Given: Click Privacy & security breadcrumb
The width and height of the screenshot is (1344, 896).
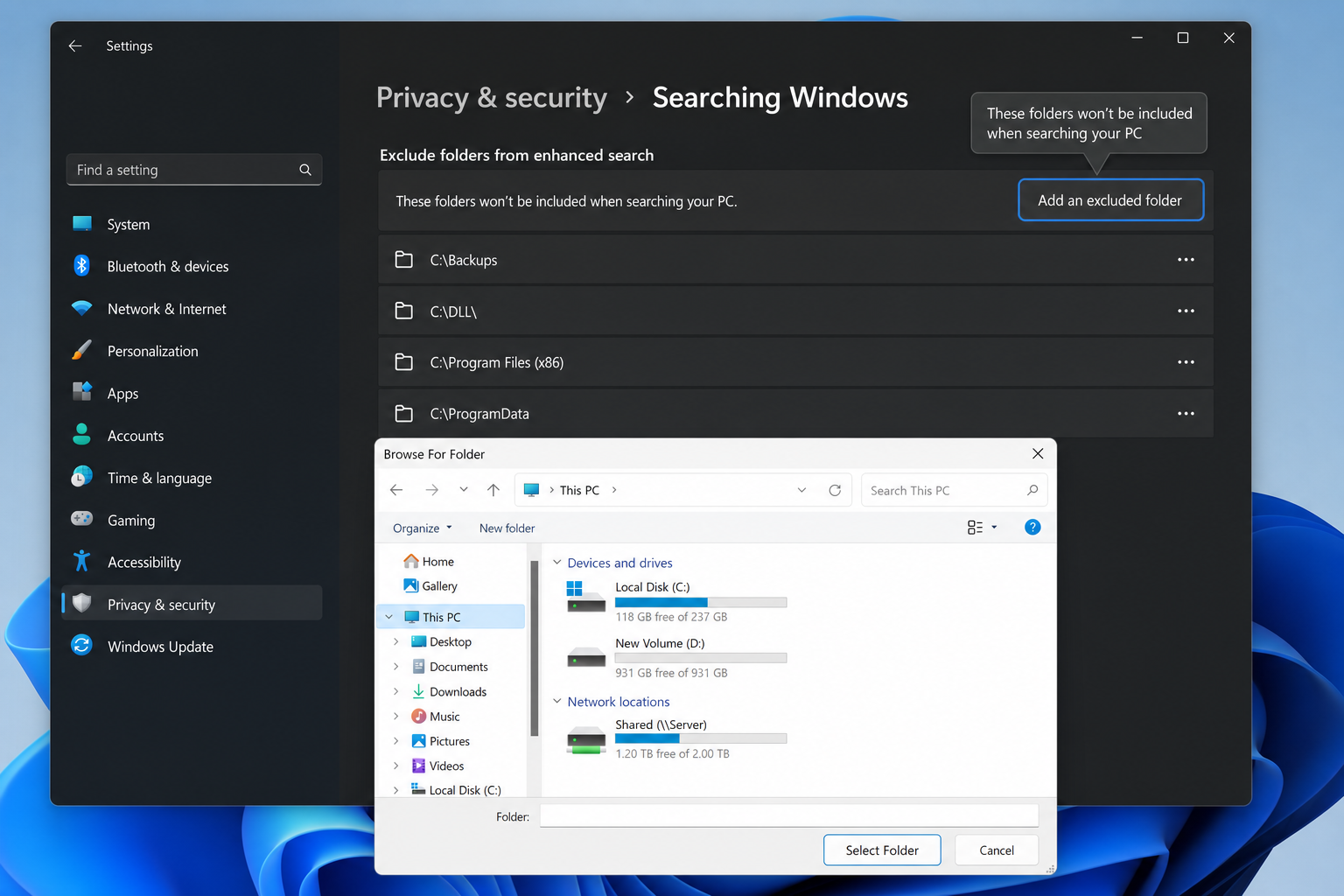Looking at the screenshot, I should [492, 98].
